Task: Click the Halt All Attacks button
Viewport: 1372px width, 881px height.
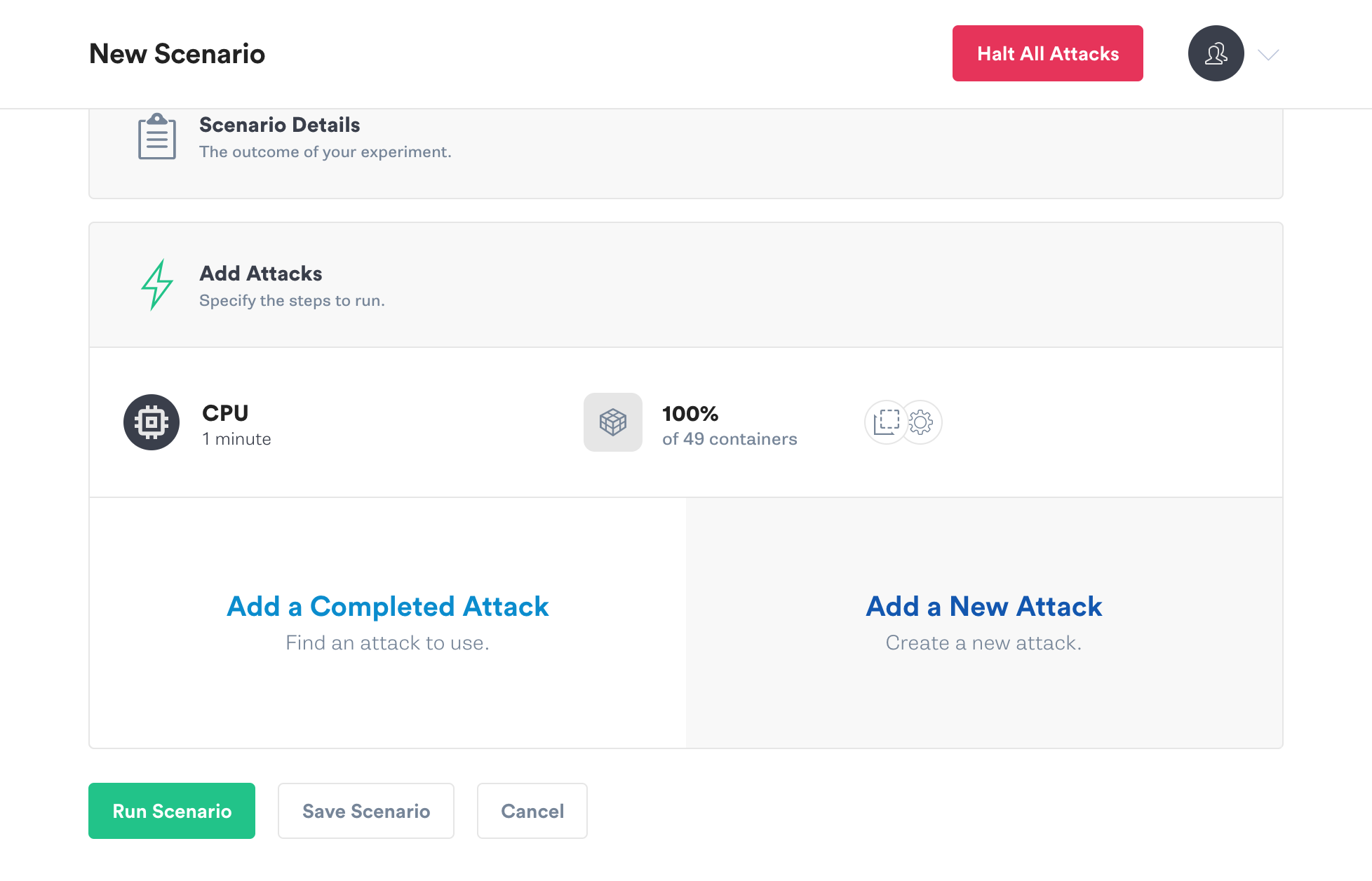Action: [x=1047, y=53]
